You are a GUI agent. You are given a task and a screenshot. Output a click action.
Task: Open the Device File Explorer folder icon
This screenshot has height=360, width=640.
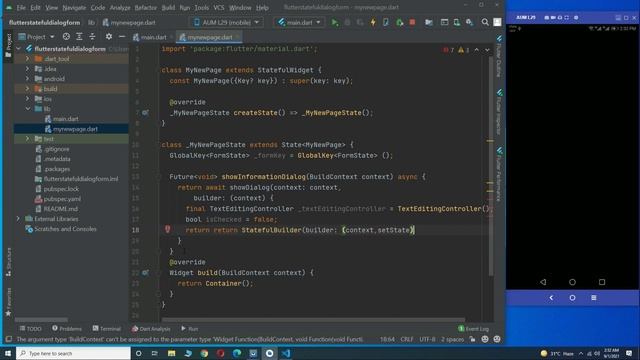point(429,22)
